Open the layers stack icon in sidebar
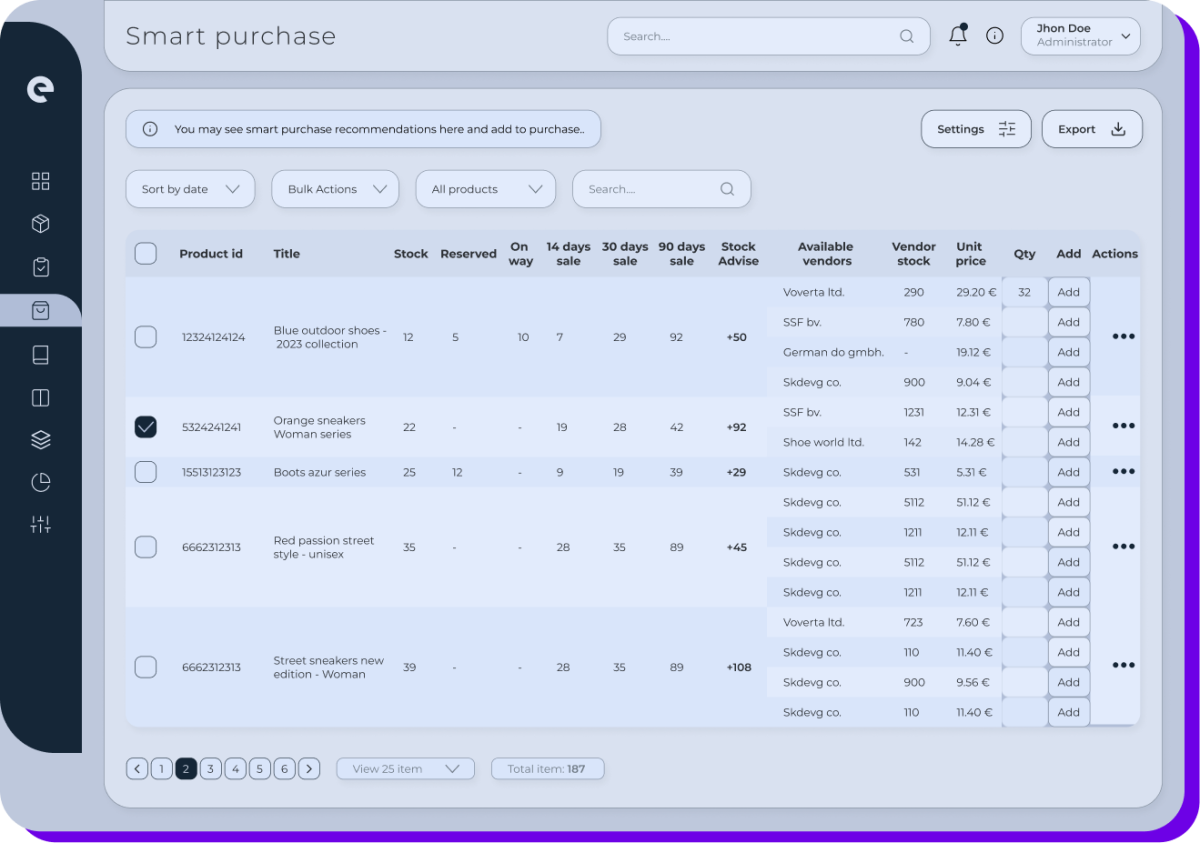The height and width of the screenshot is (843, 1200). pos(40,439)
